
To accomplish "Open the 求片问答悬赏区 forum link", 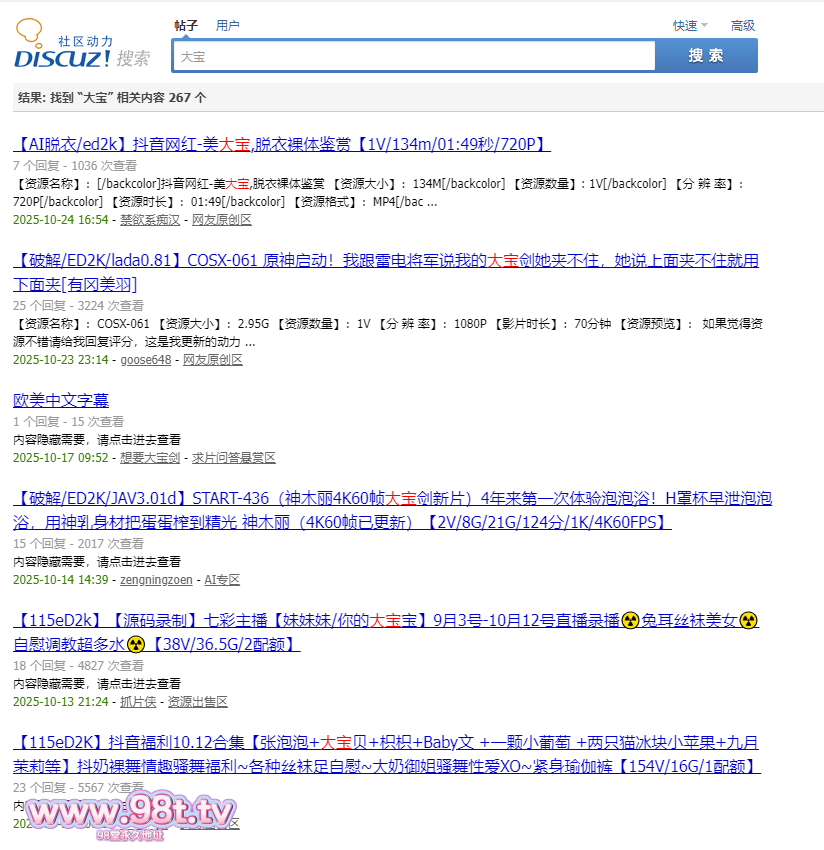I will (x=234, y=457).
